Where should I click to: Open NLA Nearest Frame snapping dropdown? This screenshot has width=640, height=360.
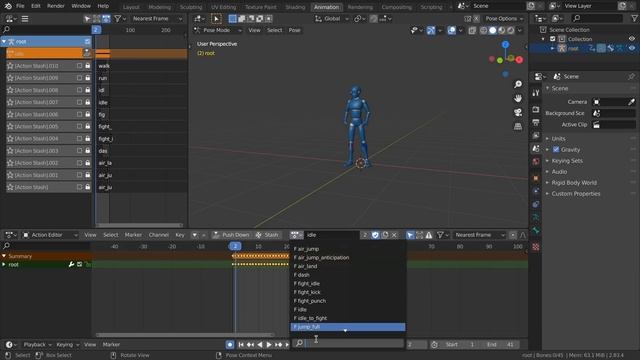[x=157, y=19]
